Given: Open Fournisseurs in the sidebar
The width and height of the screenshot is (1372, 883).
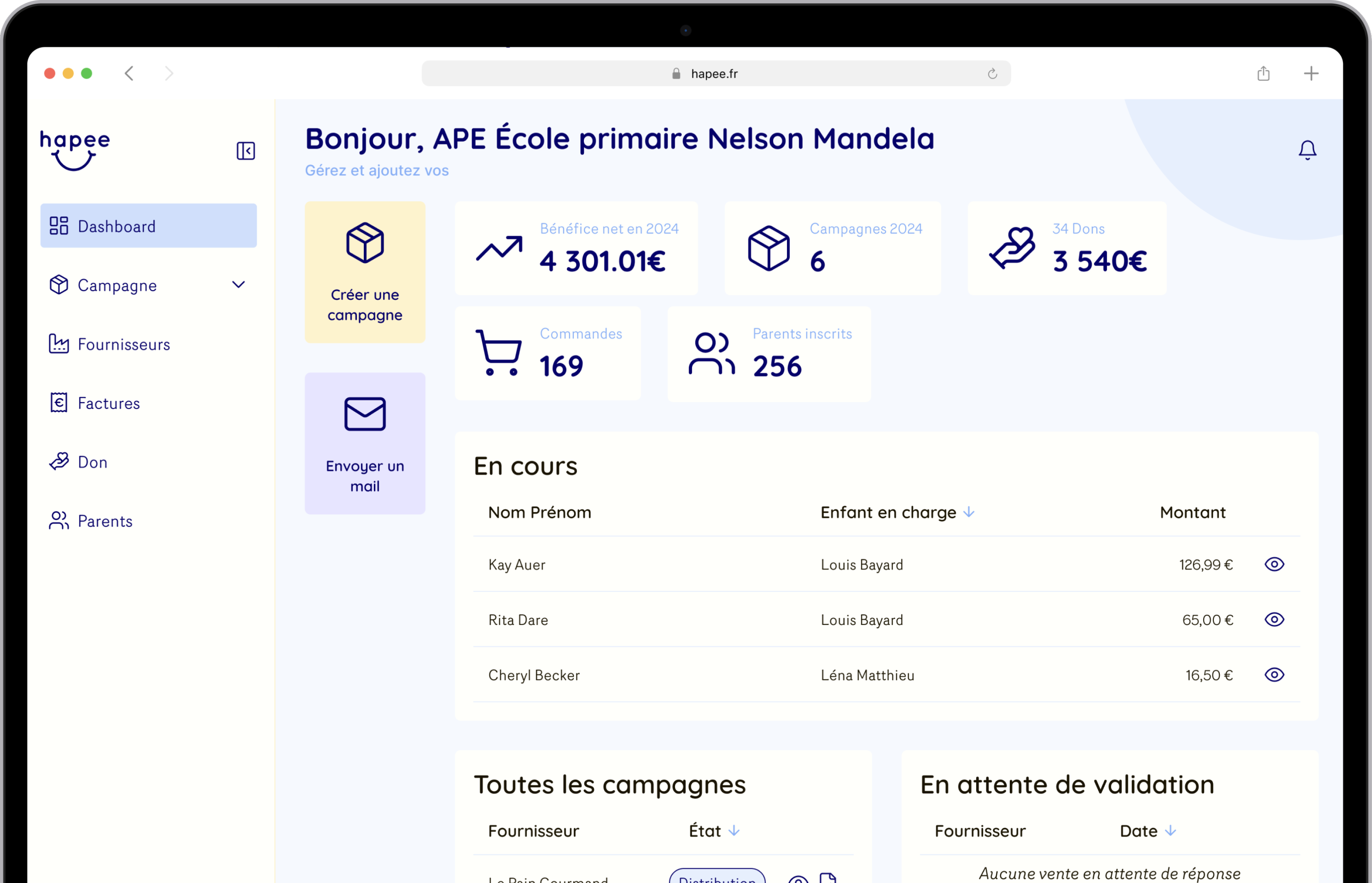Looking at the screenshot, I should pos(123,344).
